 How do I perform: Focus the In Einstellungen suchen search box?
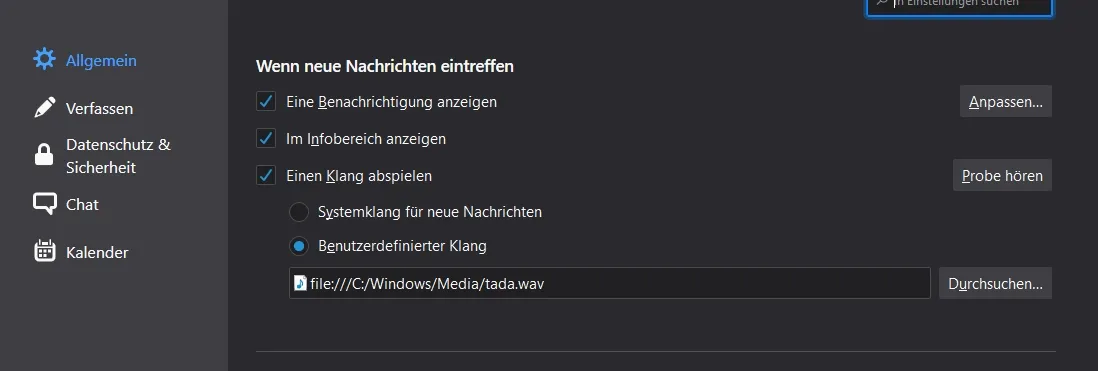click(959, 6)
